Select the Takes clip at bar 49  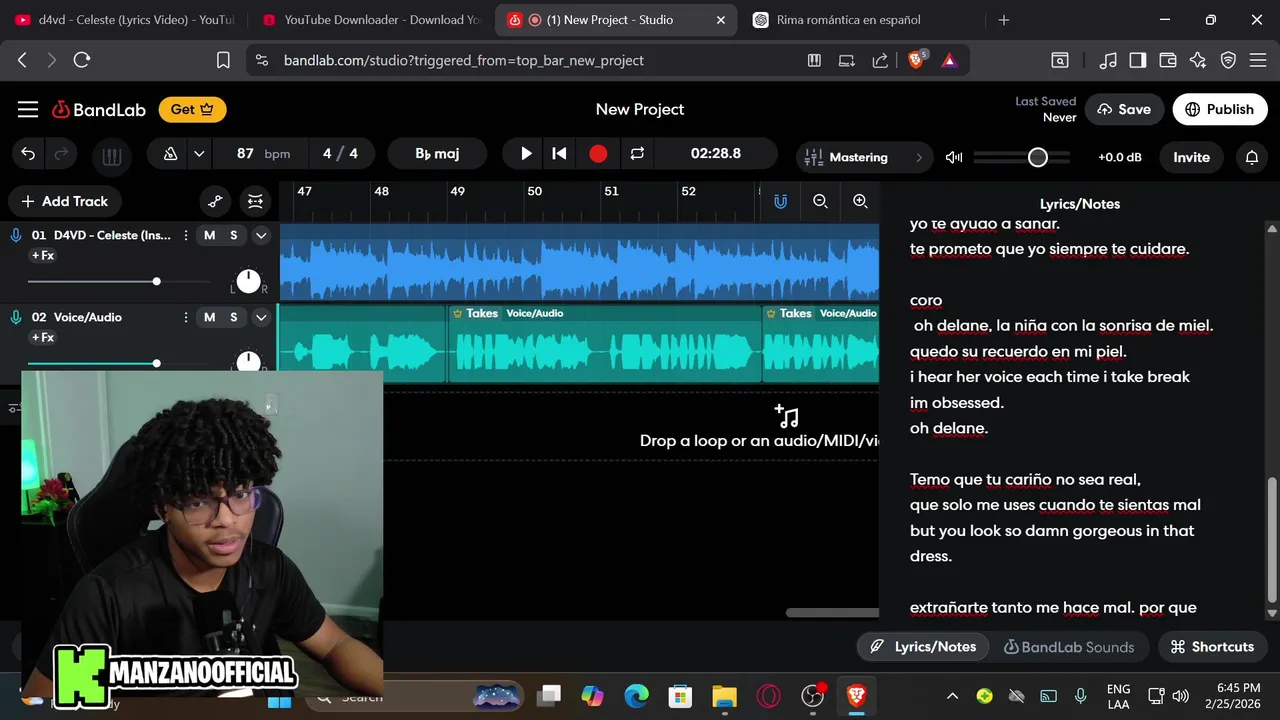pos(605,344)
